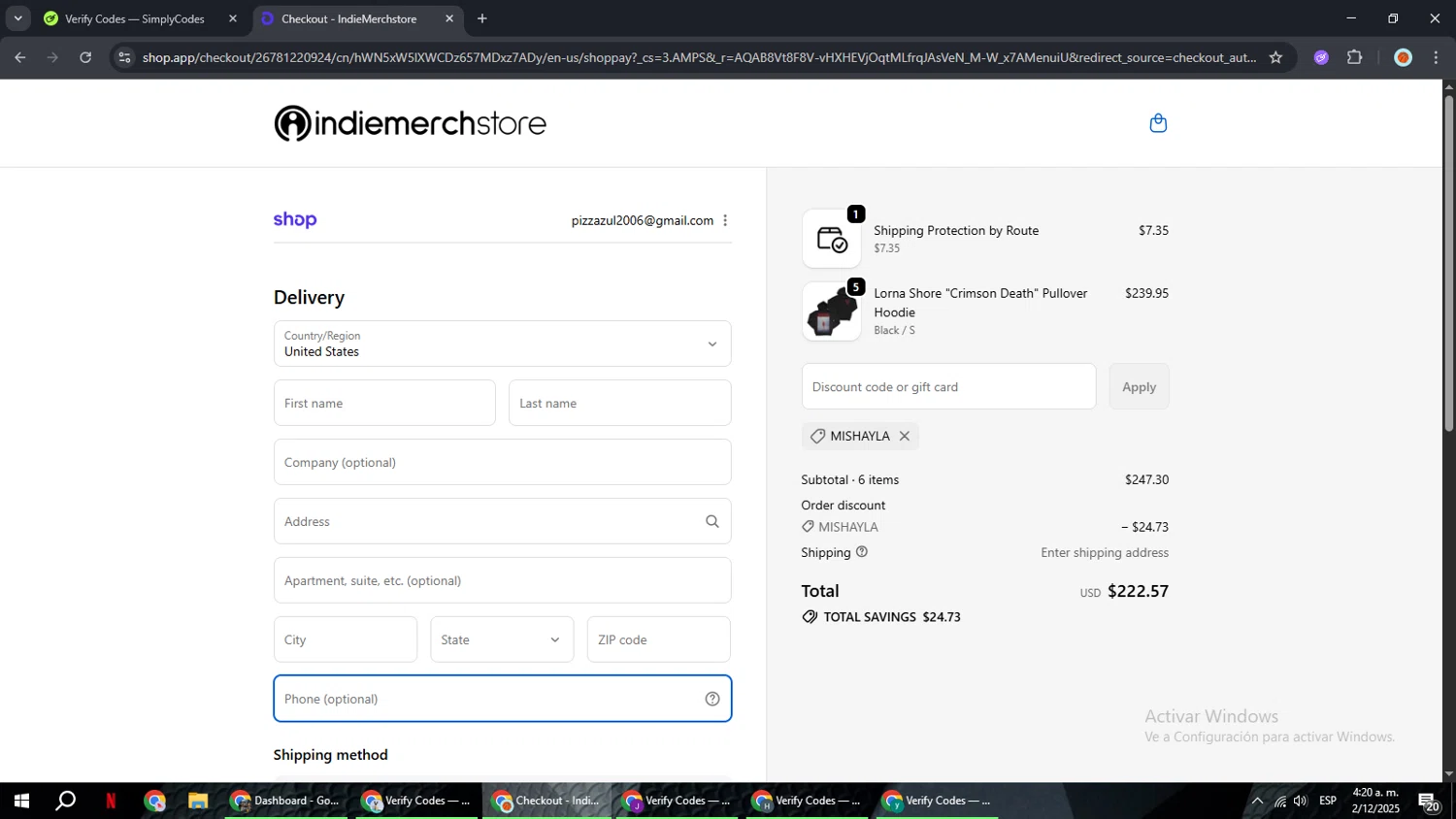Click the Last name field
The image size is (1456, 819).
(619, 403)
